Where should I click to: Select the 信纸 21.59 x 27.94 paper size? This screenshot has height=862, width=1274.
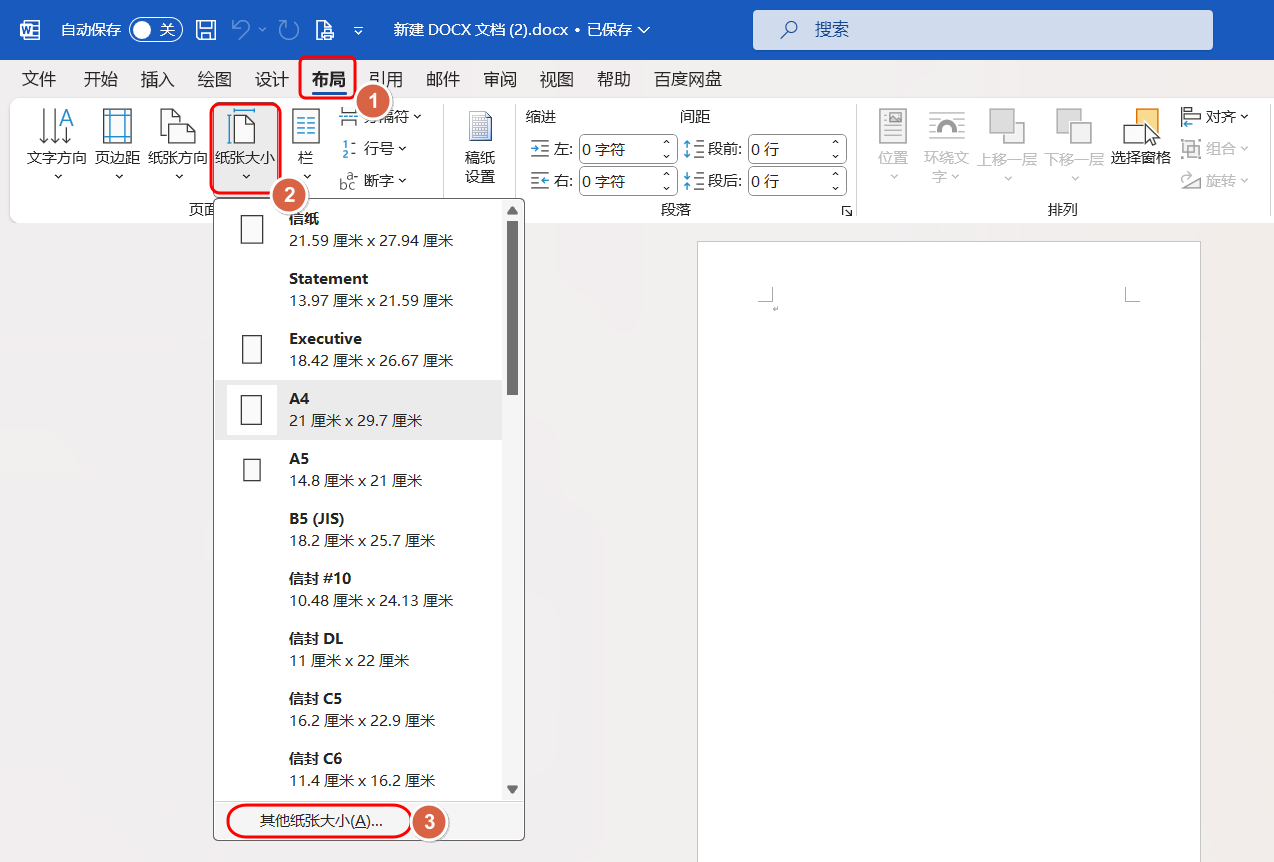pyautogui.click(x=358, y=230)
